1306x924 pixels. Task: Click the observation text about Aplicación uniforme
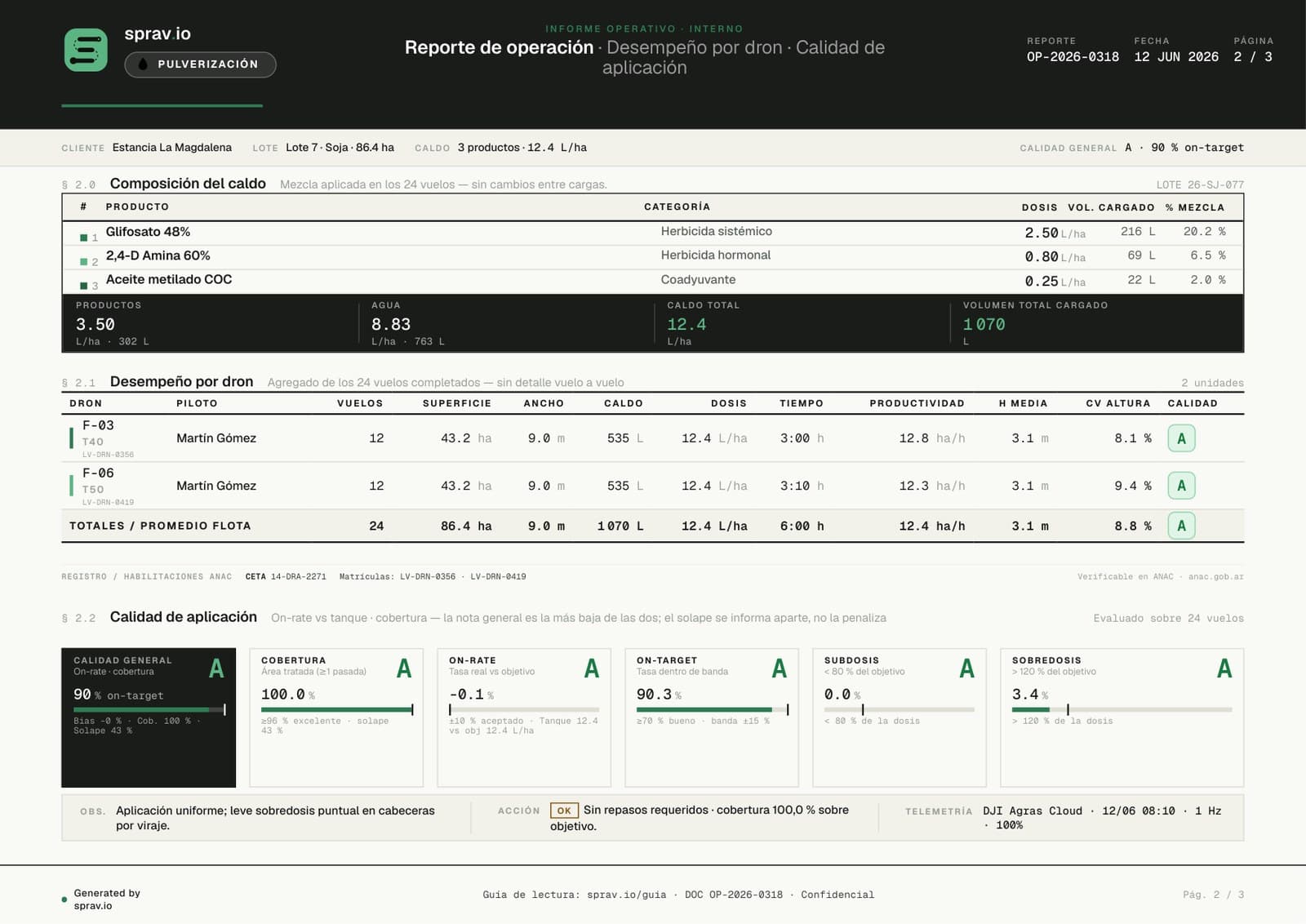pos(275,818)
